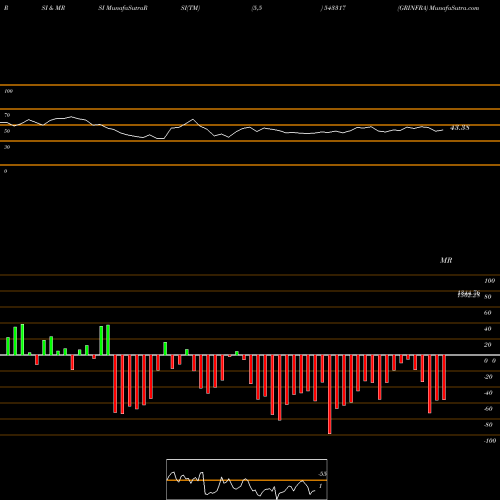Click the MR axis label 100
The image size is (500, 500).
coord(490,281)
